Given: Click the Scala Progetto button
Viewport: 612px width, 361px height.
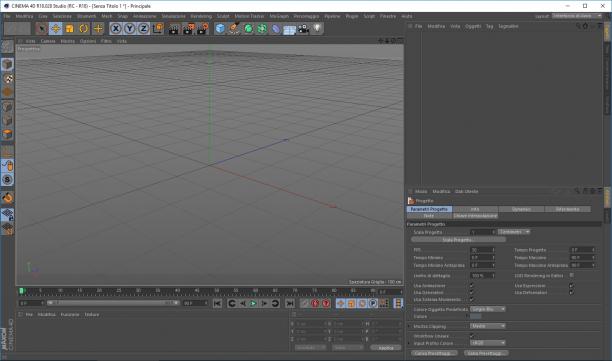Looking at the screenshot, I should pyautogui.click(x=458, y=240).
